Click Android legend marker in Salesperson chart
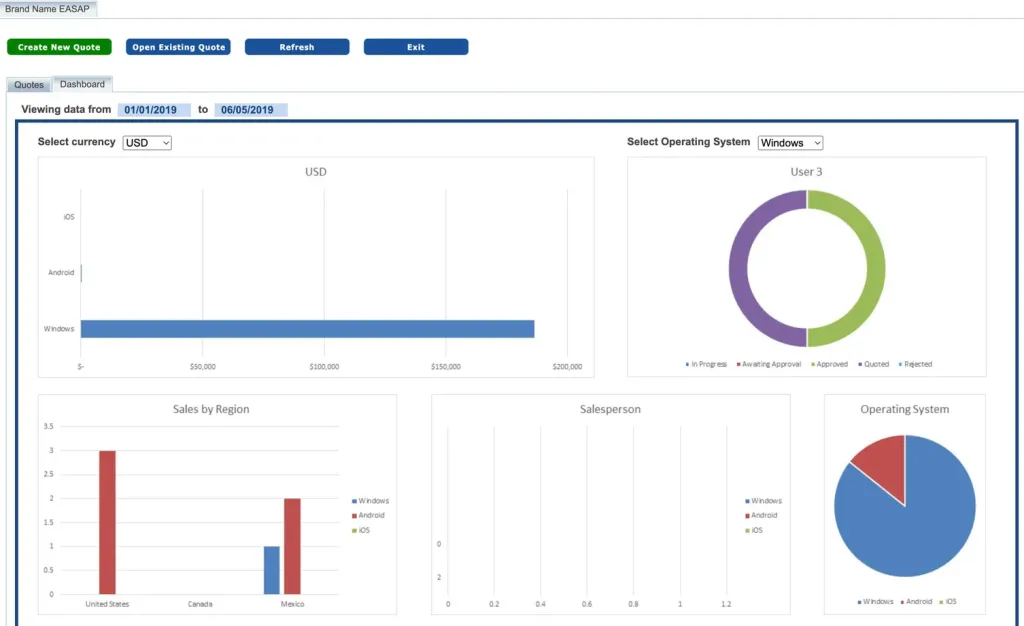This screenshot has height=626, width=1024. click(747, 516)
